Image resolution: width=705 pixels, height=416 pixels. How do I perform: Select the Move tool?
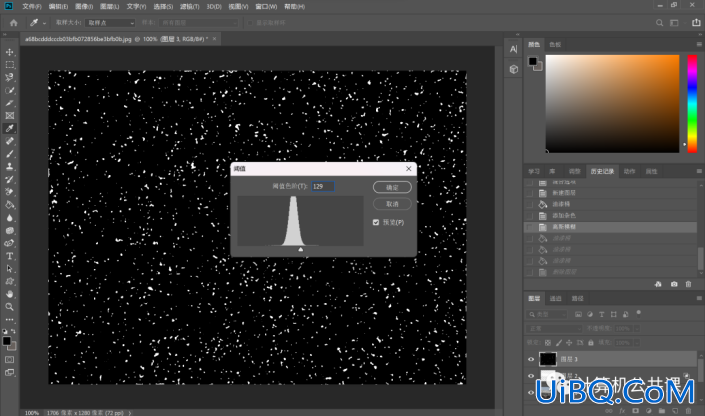tap(9, 52)
